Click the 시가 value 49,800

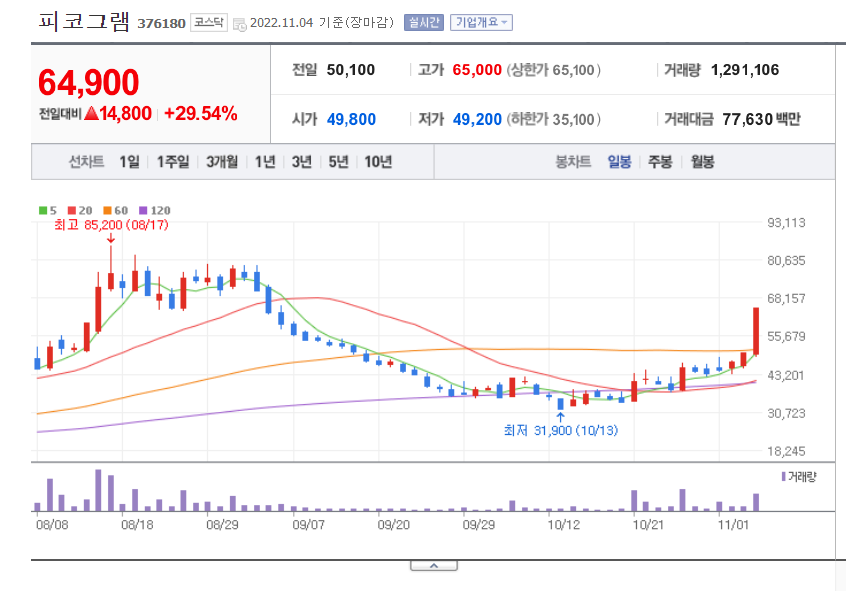click(x=351, y=119)
